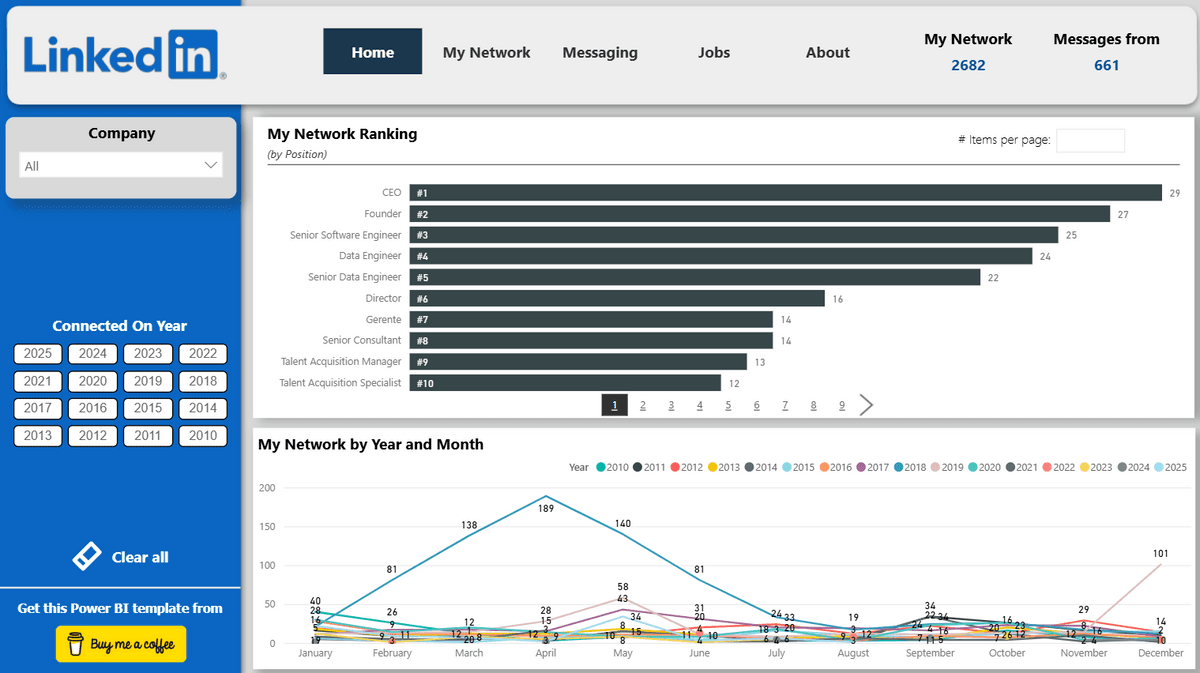
Task: Click the Clear all eraser icon
Action: tap(87, 557)
